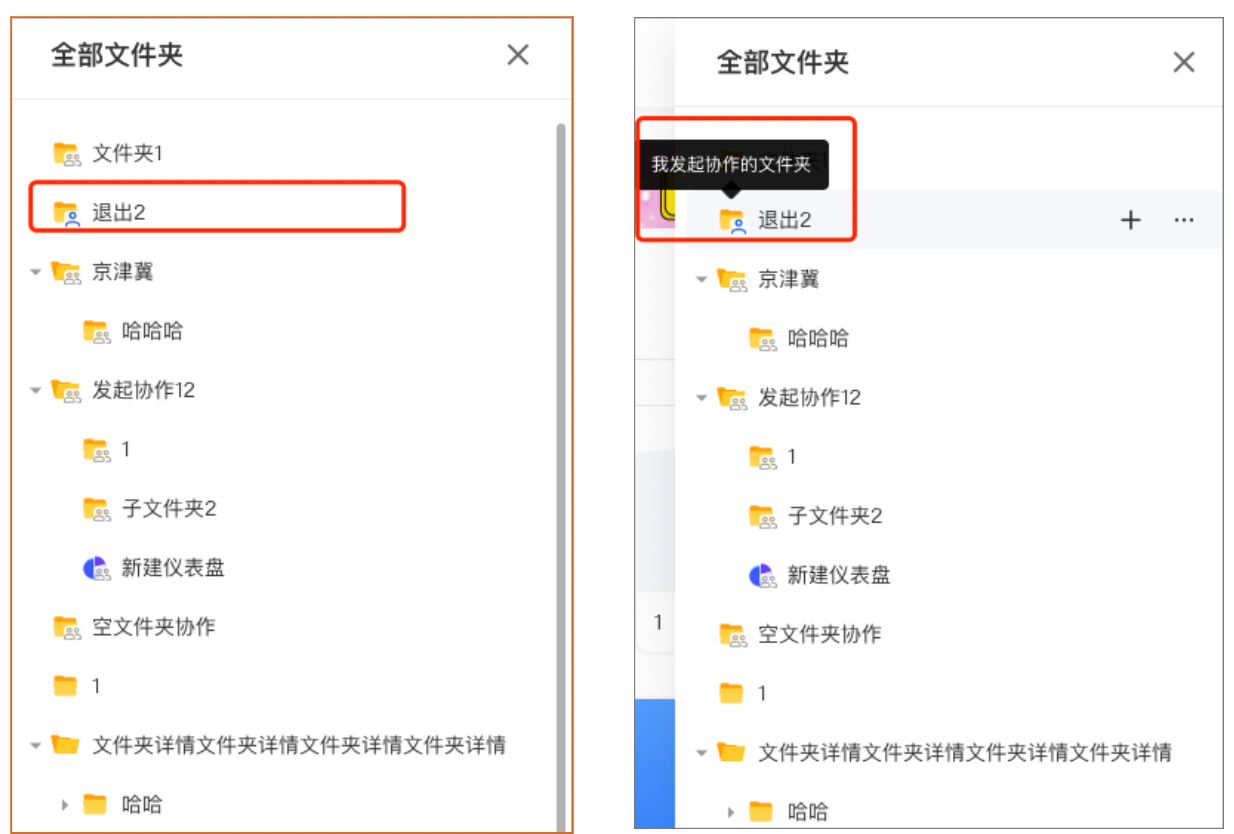Screen dimensions: 1234x834
Task: Collapse 发起协作12 folder in right panel
Action: tap(702, 398)
